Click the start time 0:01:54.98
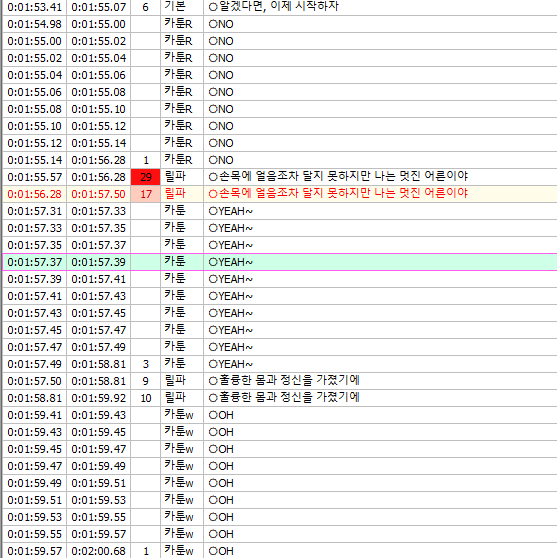The width and height of the screenshot is (557, 558). [x=35, y=24]
